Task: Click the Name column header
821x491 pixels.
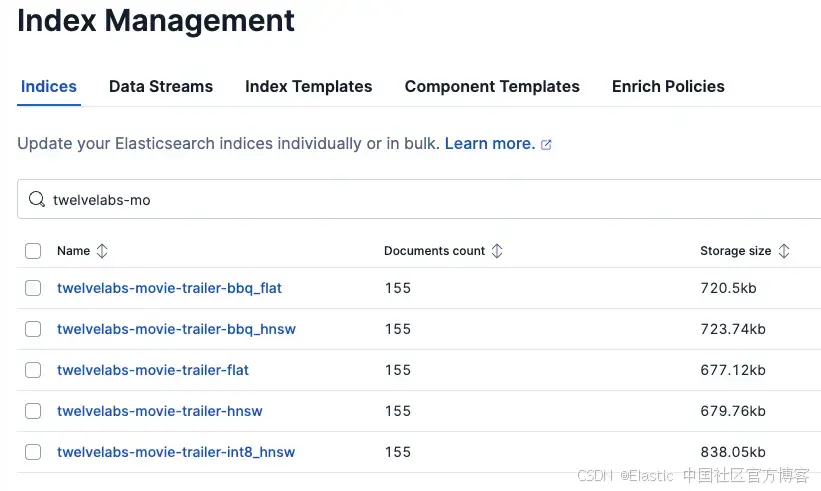Action: point(73,251)
